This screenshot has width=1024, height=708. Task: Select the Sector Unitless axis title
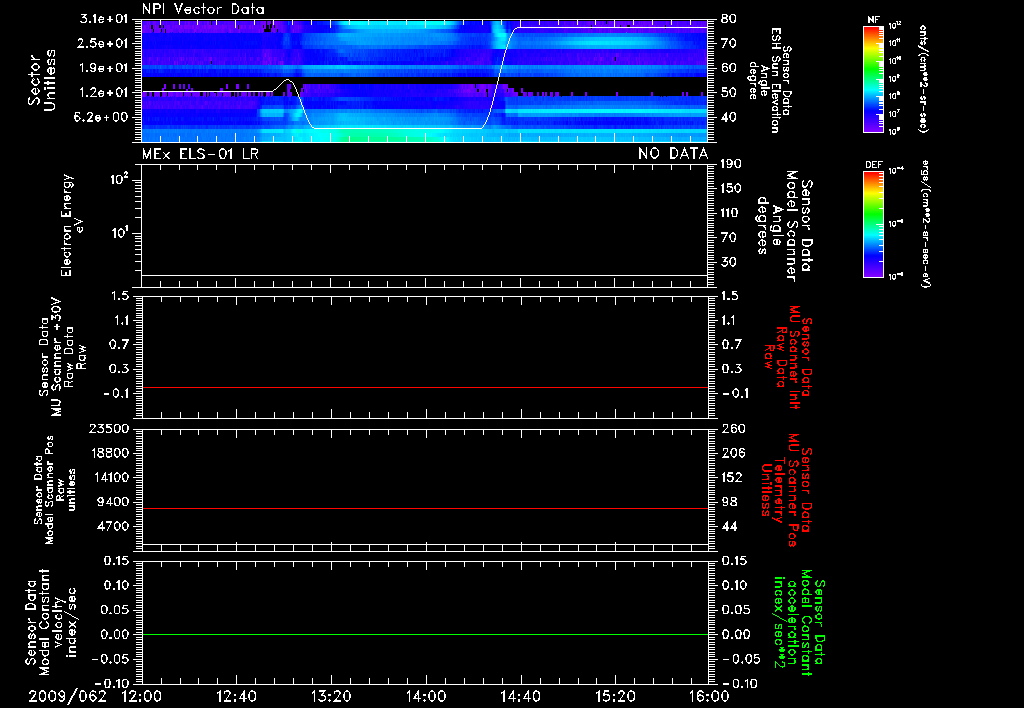pos(42,80)
